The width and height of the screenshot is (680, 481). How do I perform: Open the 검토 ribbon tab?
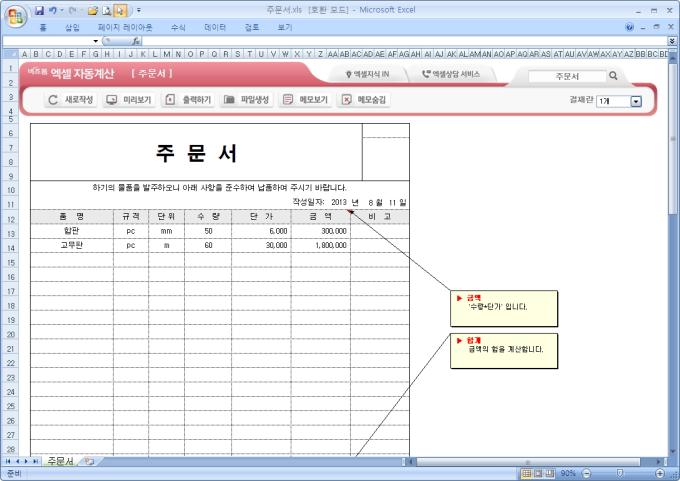[252, 28]
